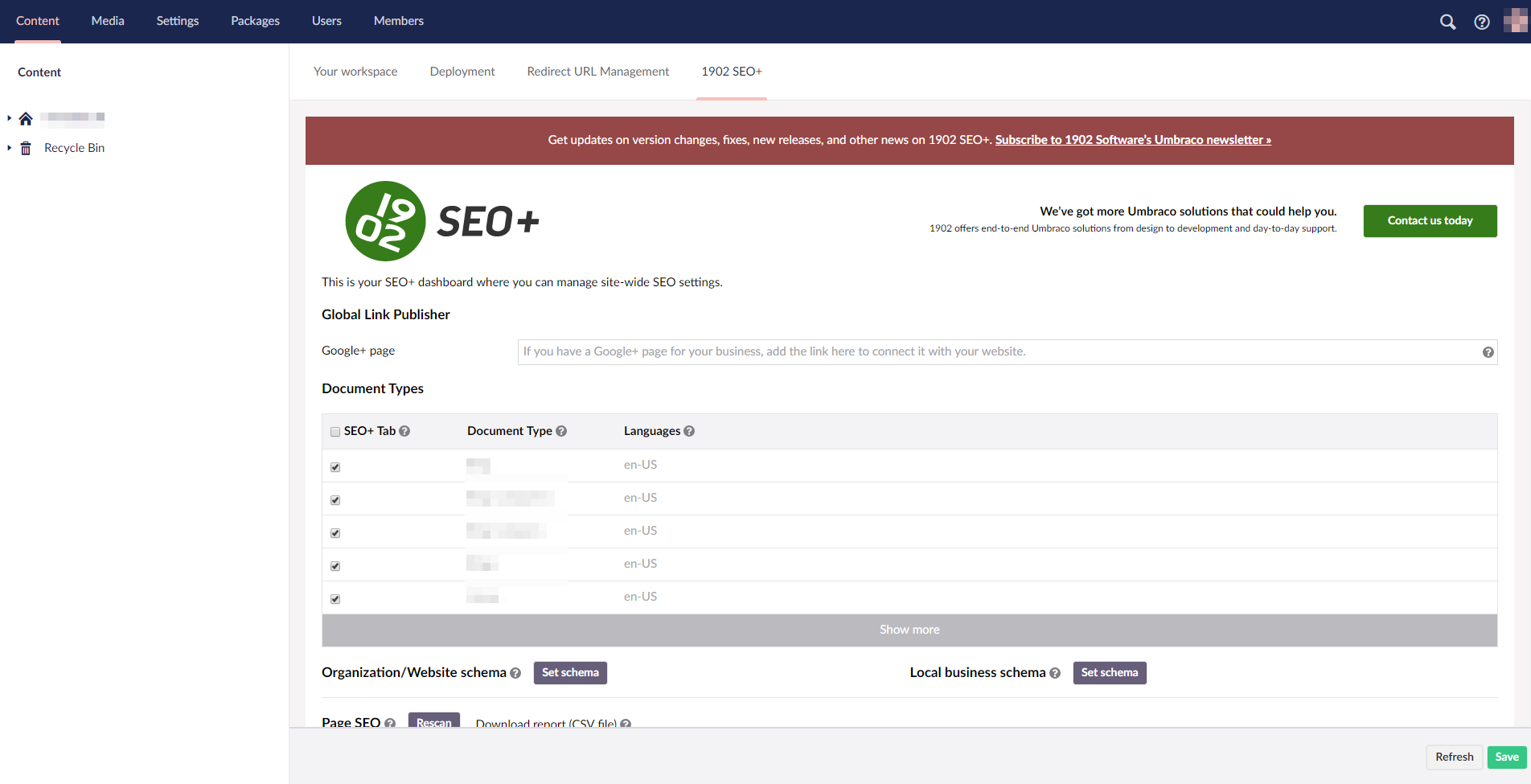The height and width of the screenshot is (784, 1531).
Task: Follow the Subscribe to Umbraco newsletter link
Action: (1133, 140)
